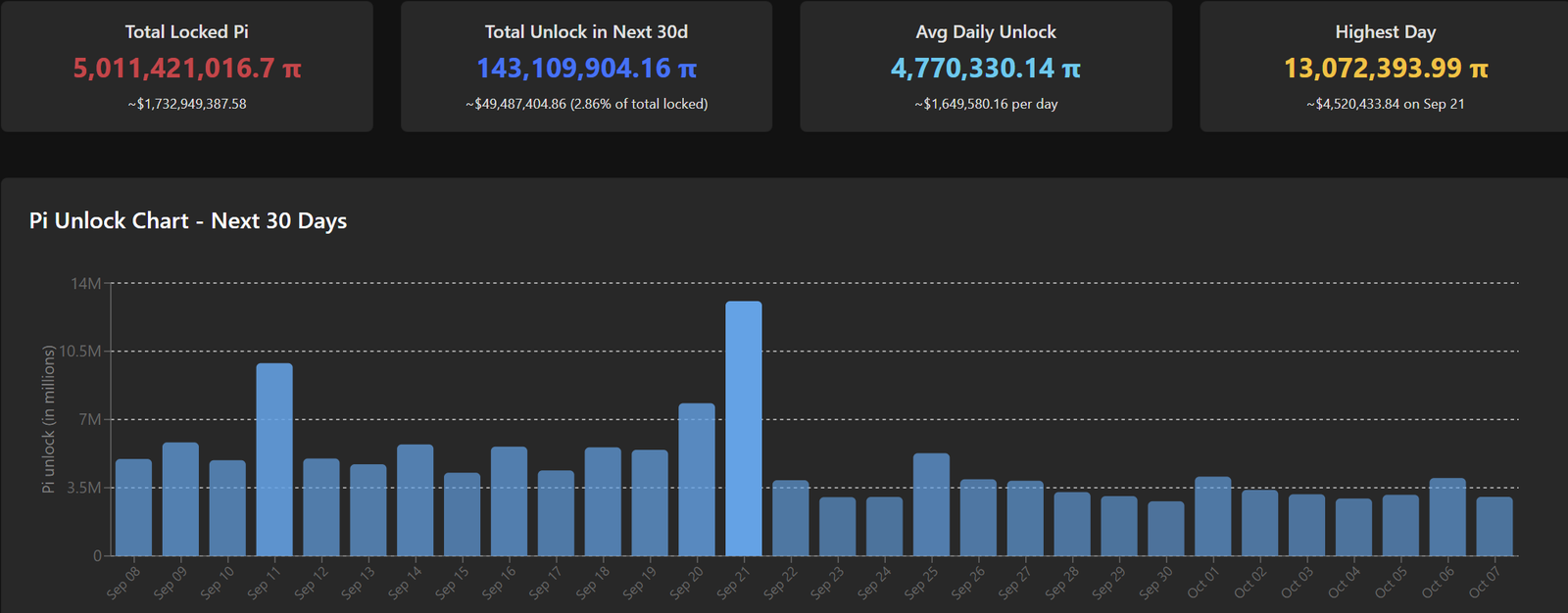Click the yellow 13,072,393.99 π value
Image resolution: width=1568 pixels, height=613 pixels.
coord(1385,69)
